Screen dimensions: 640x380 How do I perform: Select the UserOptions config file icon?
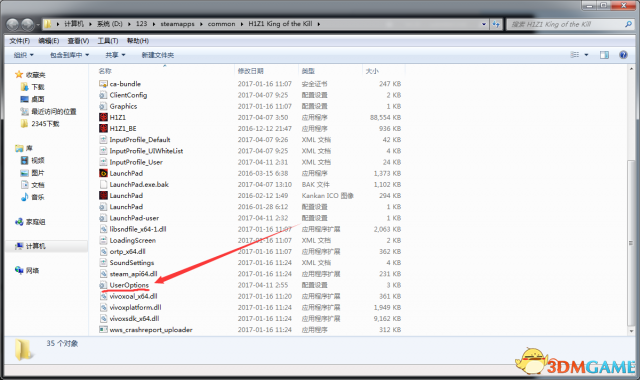tap(103, 285)
